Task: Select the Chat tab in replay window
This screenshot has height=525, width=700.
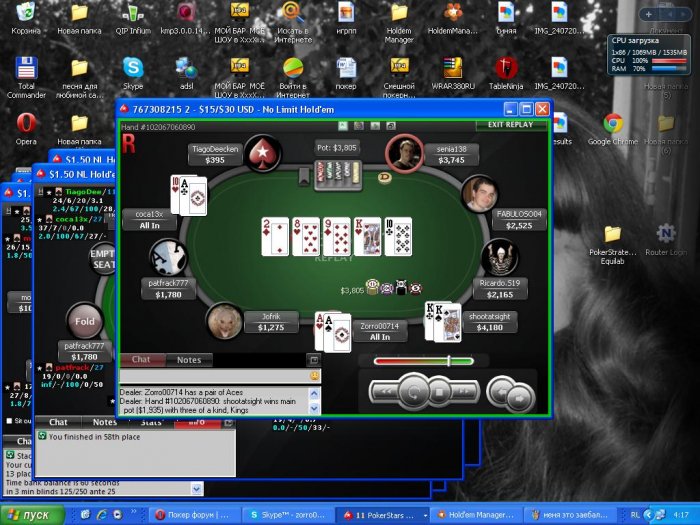Action: pyautogui.click(x=142, y=360)
